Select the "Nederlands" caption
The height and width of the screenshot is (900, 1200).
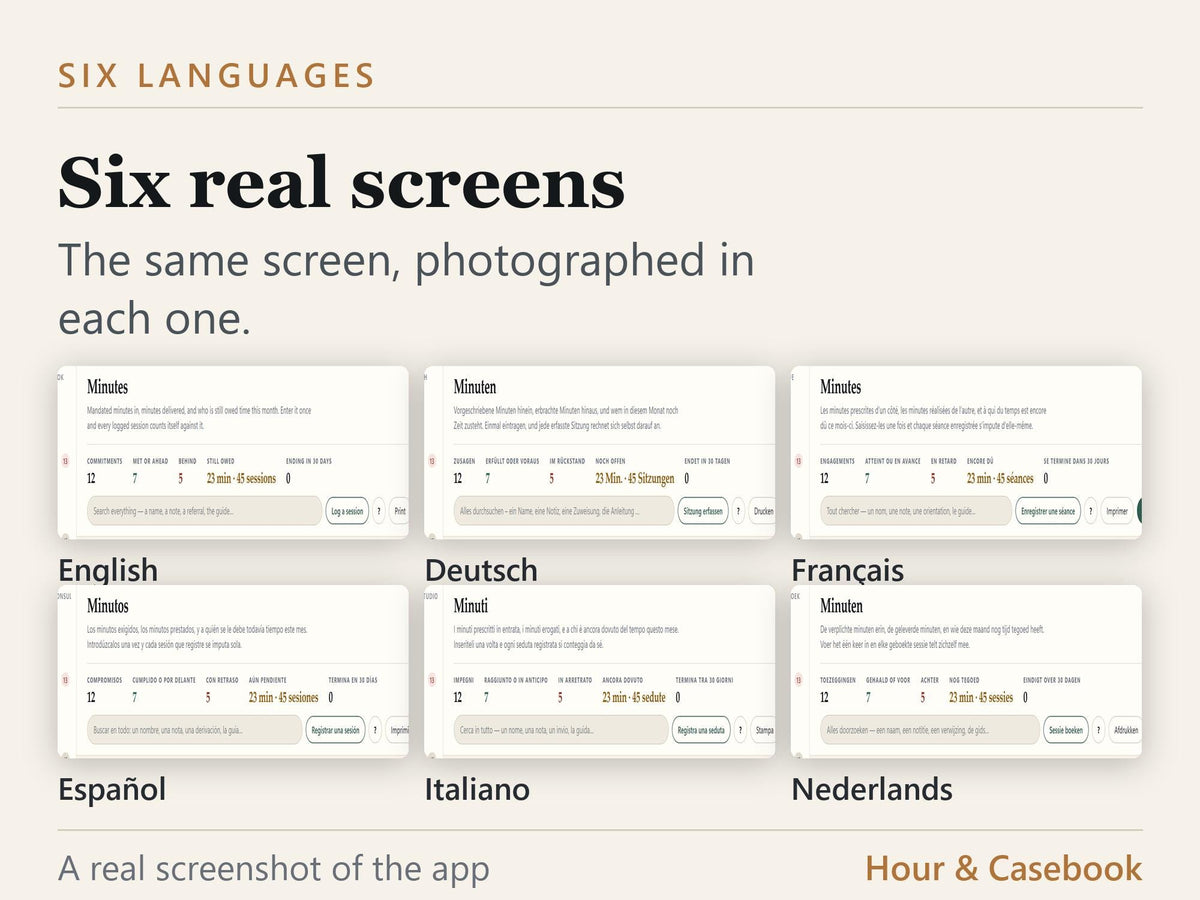click(x=872, y=790)
